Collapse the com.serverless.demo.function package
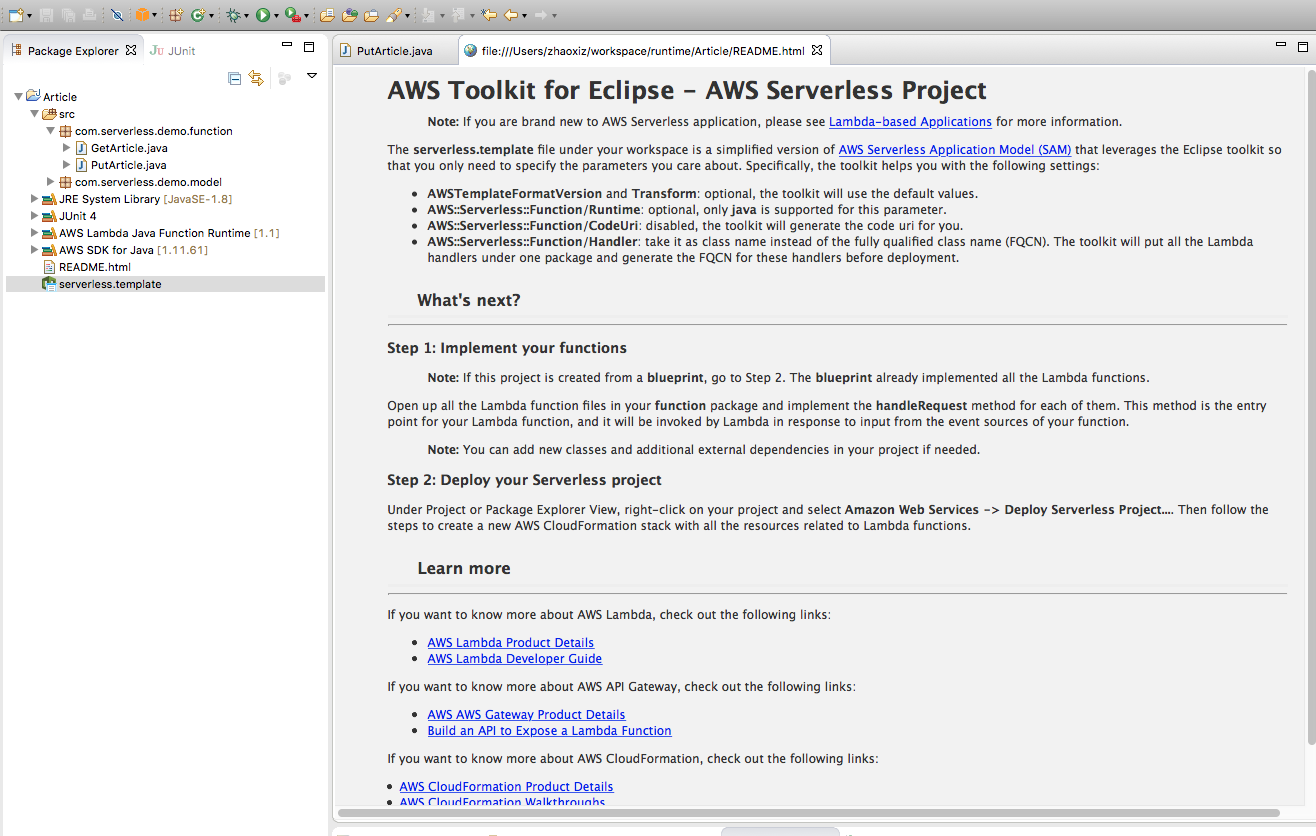 (x=50, y=131)
